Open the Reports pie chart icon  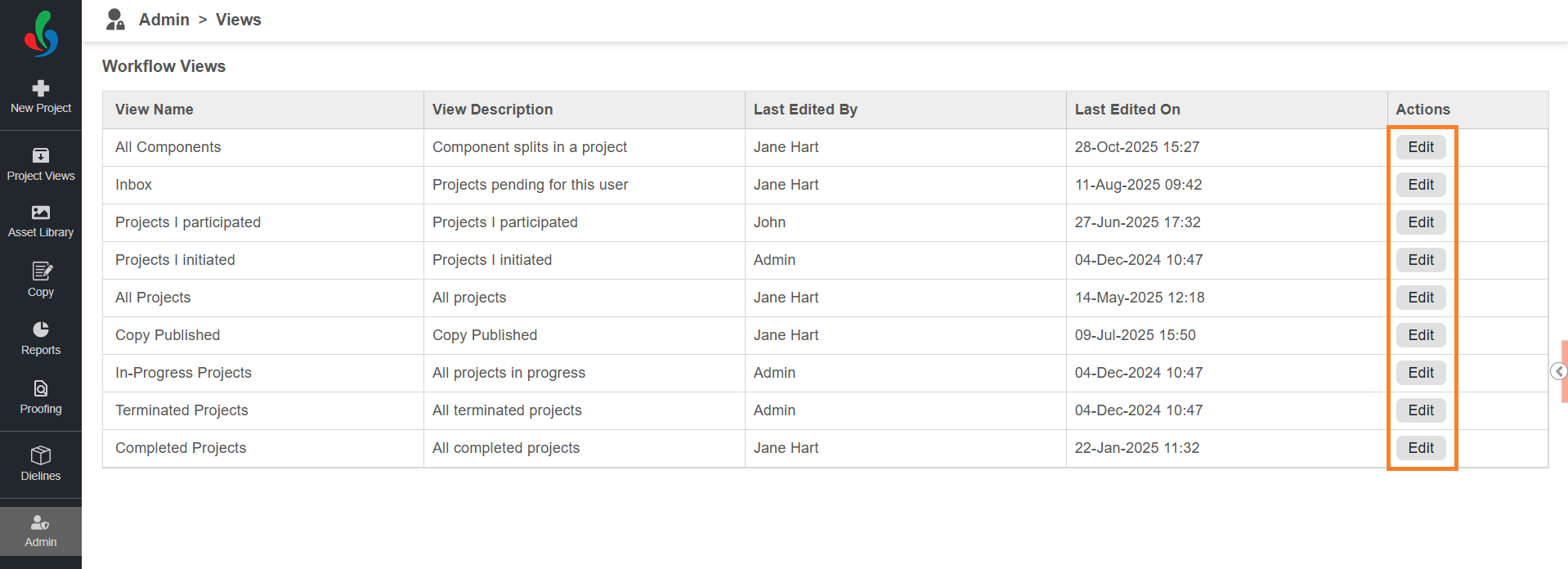coord(41,329)
